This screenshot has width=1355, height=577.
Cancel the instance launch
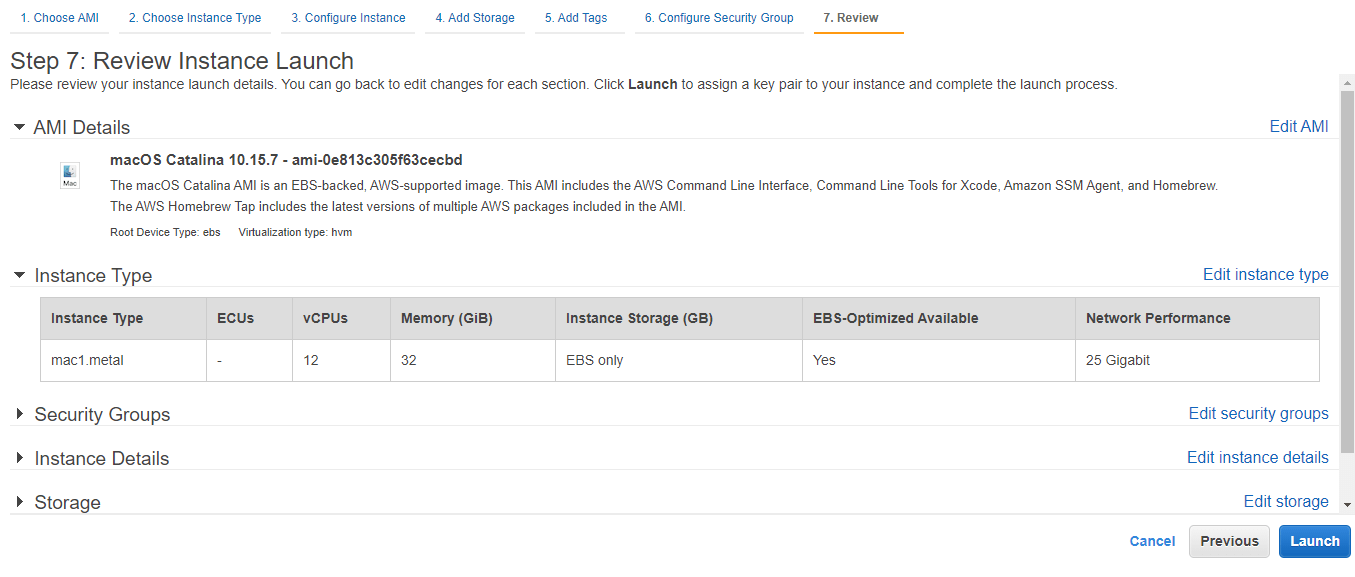pyautogui.click(x=1152, y=541)
